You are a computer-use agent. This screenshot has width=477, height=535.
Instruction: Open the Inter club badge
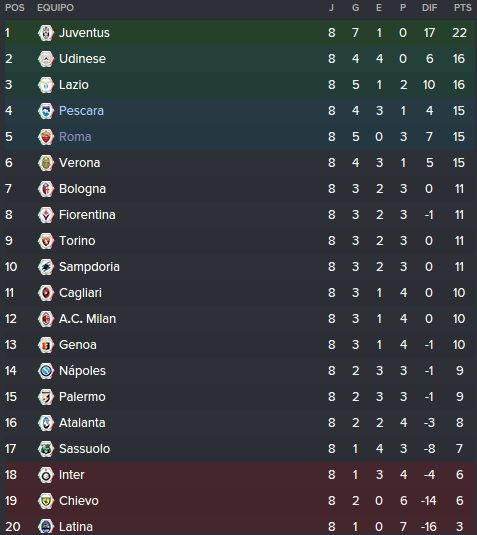click(x=46, y=475)
